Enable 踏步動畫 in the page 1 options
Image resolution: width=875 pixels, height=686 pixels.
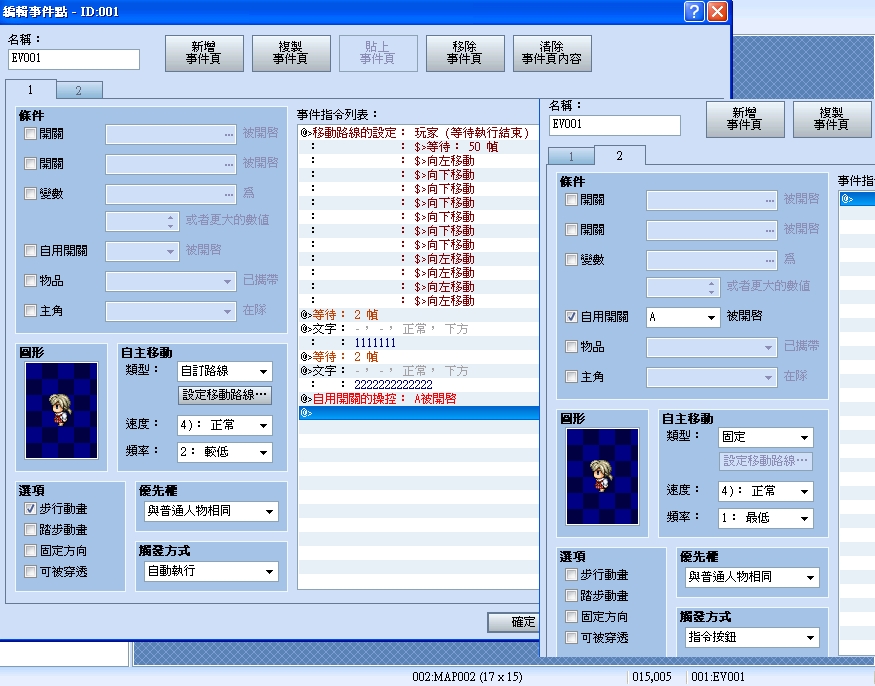pos(31,530)
